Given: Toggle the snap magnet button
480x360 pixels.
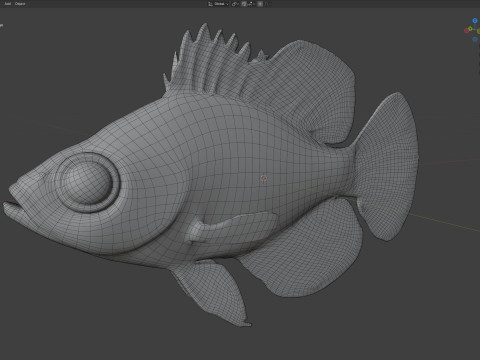Looking at the screenshot, I should [244, 4].
